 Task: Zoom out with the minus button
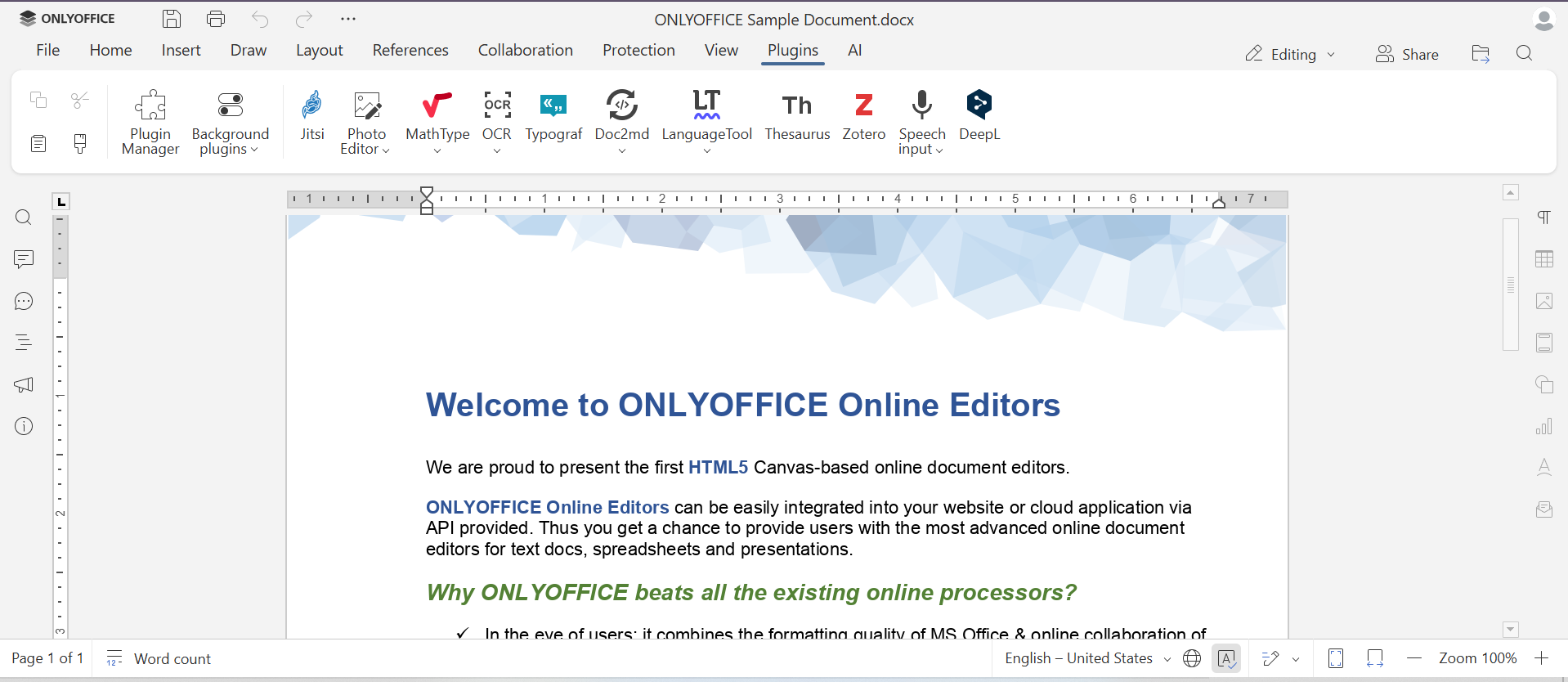tap(1414, 658)
